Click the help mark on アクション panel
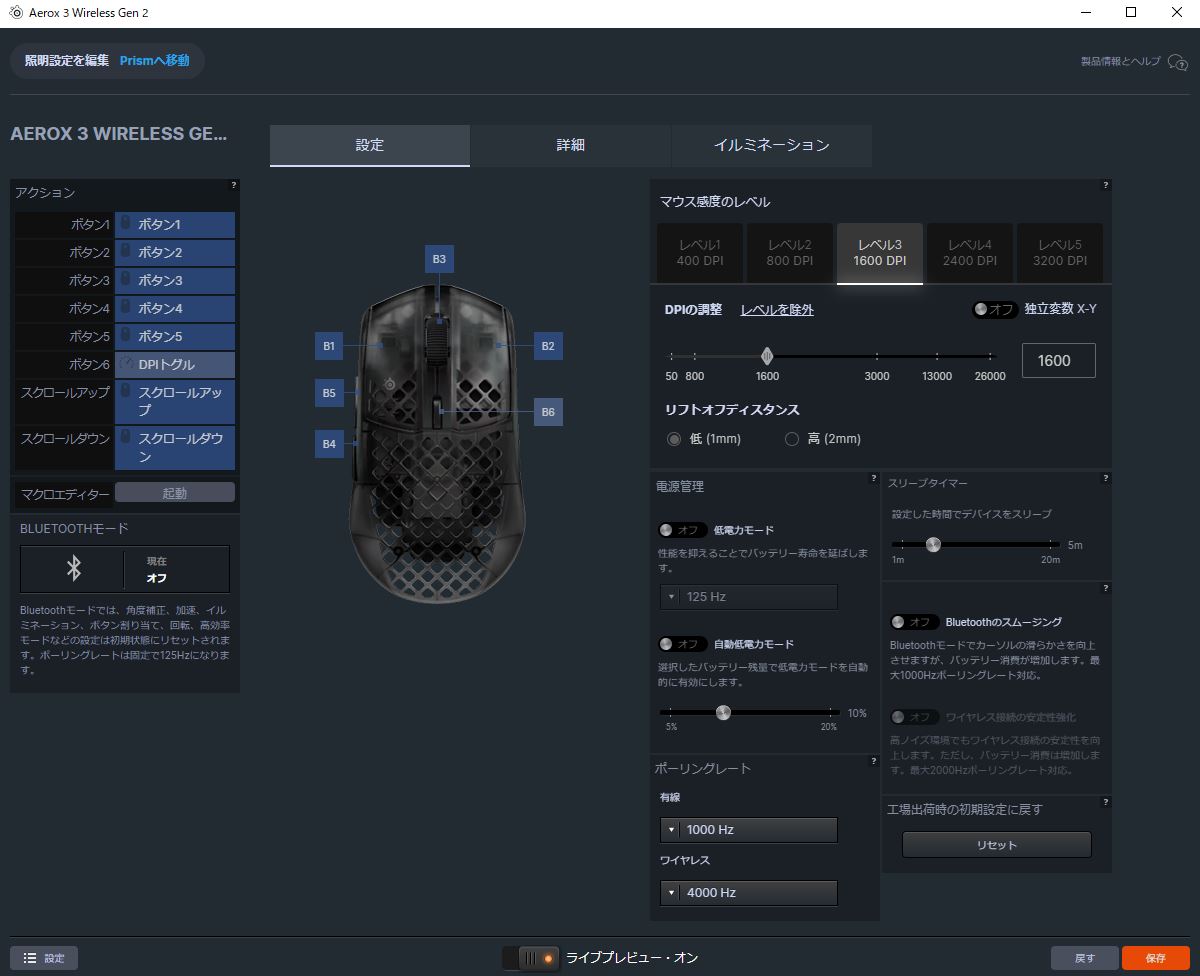The image size is (1200, 976). click(x=233, y=185)
